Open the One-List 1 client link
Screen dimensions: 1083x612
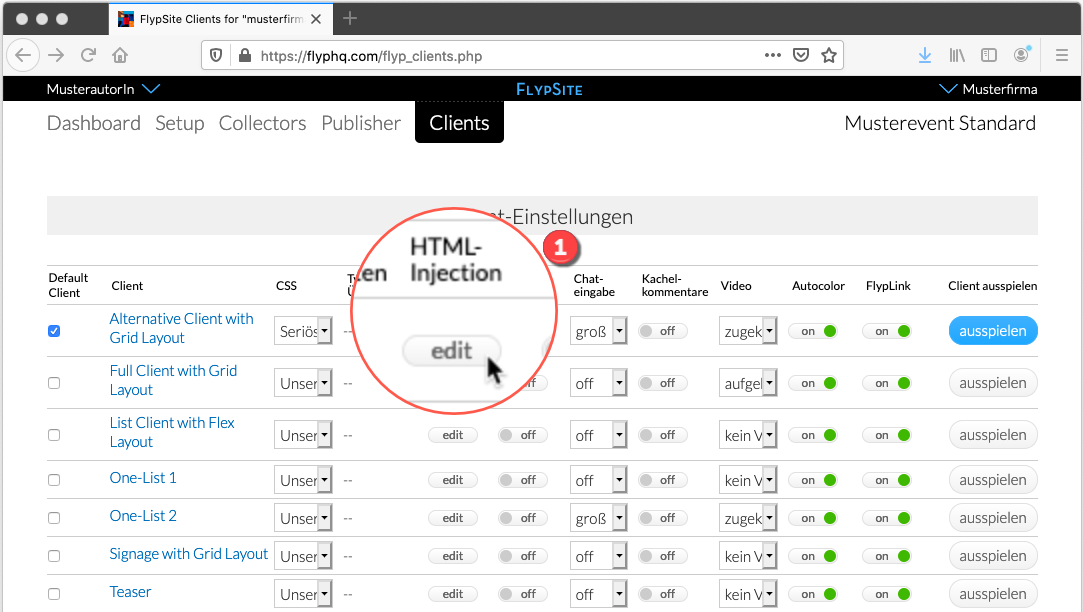143,478
